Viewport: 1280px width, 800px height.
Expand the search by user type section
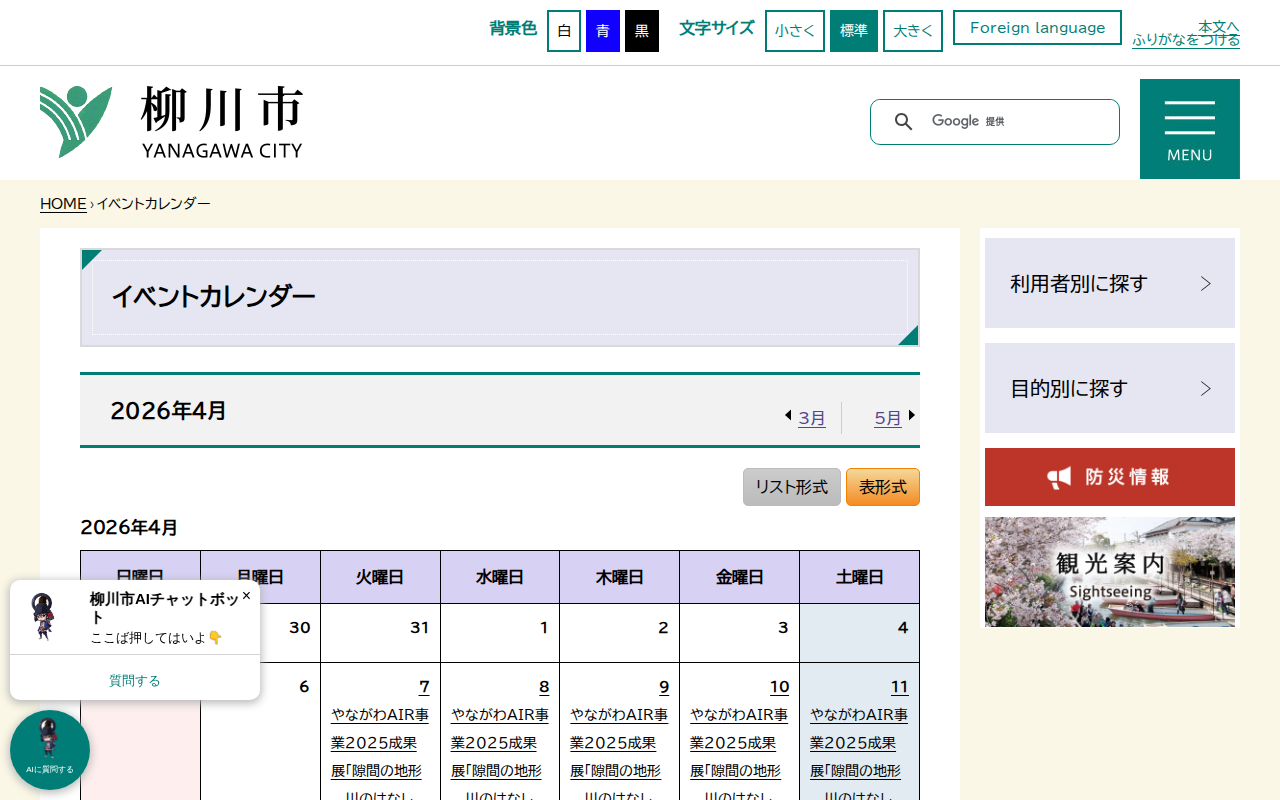(x=1109, y=283)
